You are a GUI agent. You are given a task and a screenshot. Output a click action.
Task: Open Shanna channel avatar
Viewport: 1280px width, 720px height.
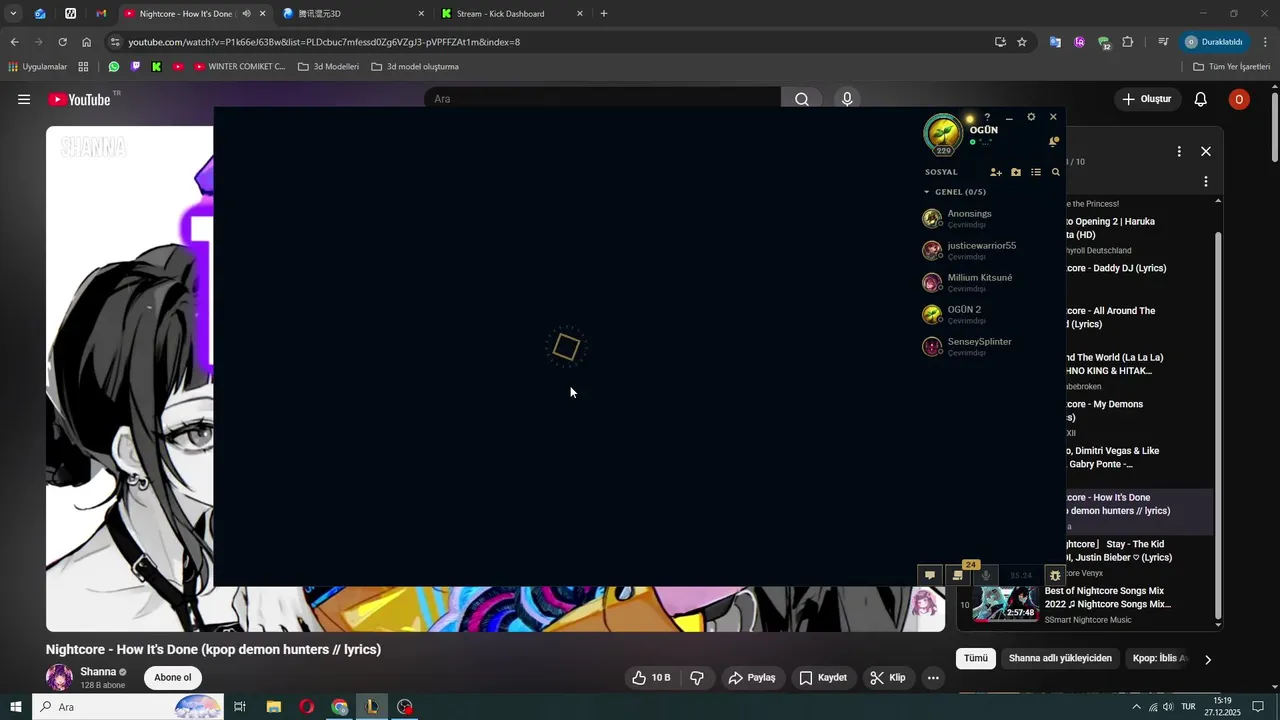[60, 678]
